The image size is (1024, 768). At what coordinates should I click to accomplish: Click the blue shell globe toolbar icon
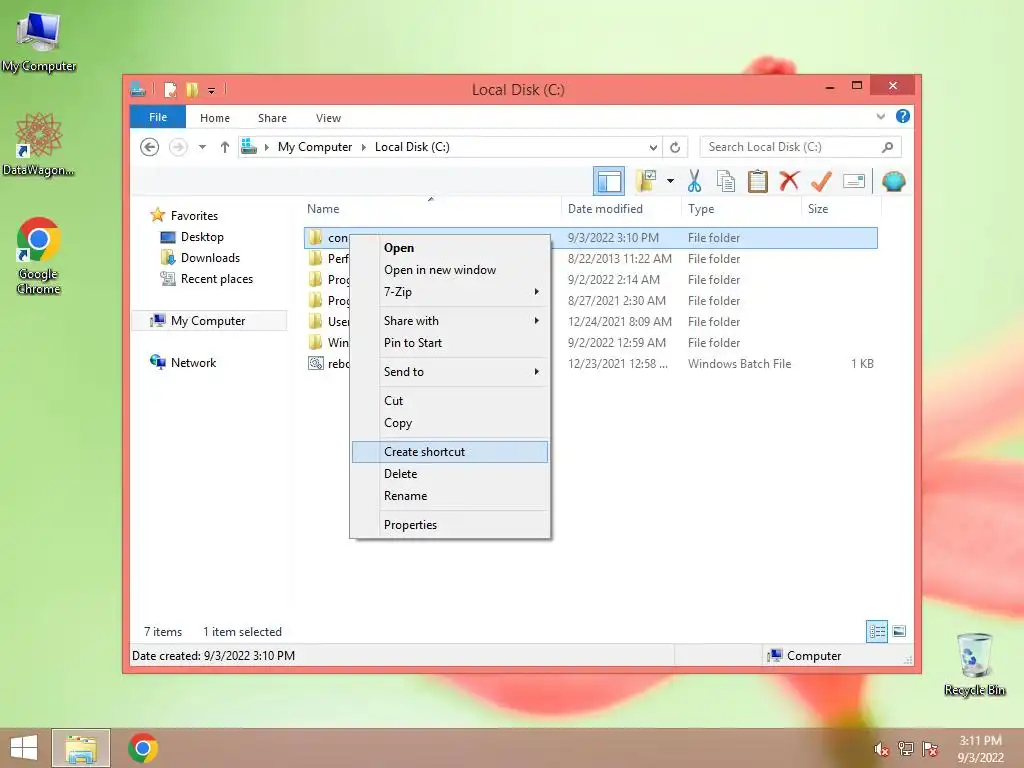pyautogui.click(x=893, y=181)
